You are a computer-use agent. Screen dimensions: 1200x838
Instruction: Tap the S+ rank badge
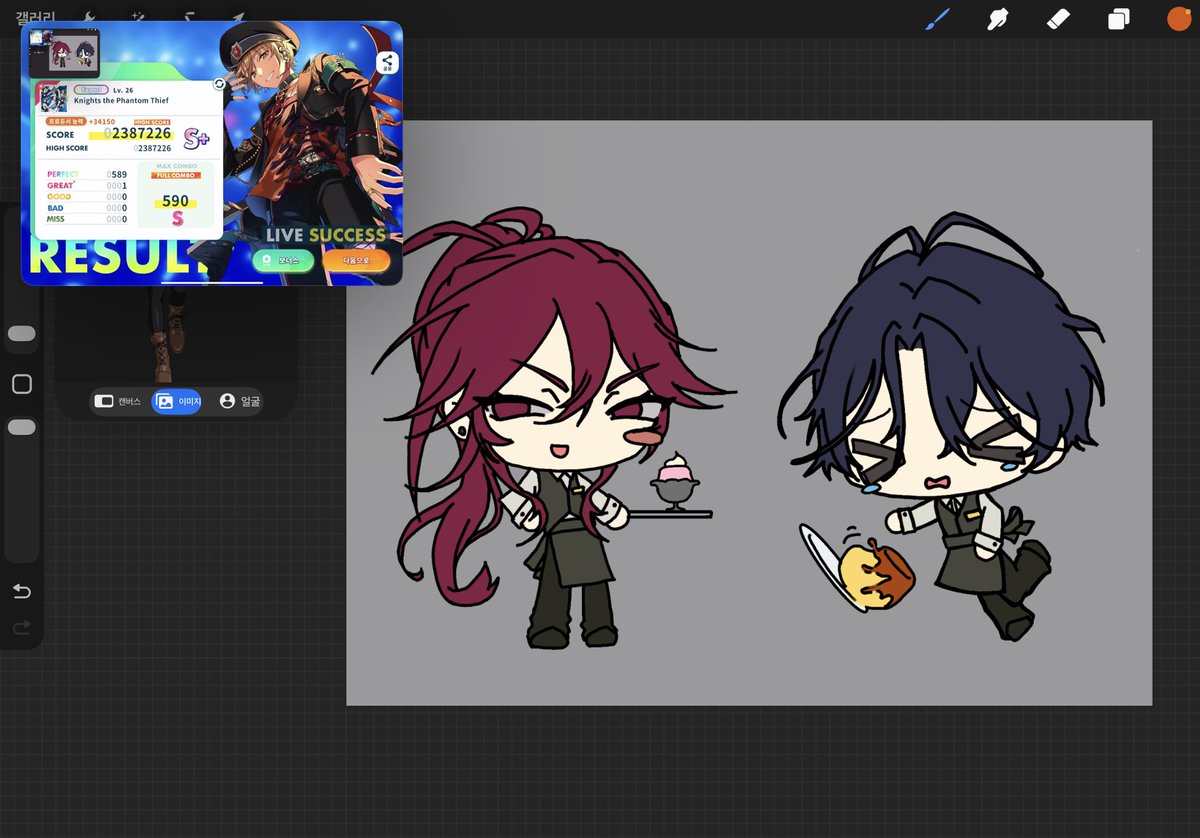[196, 139]
